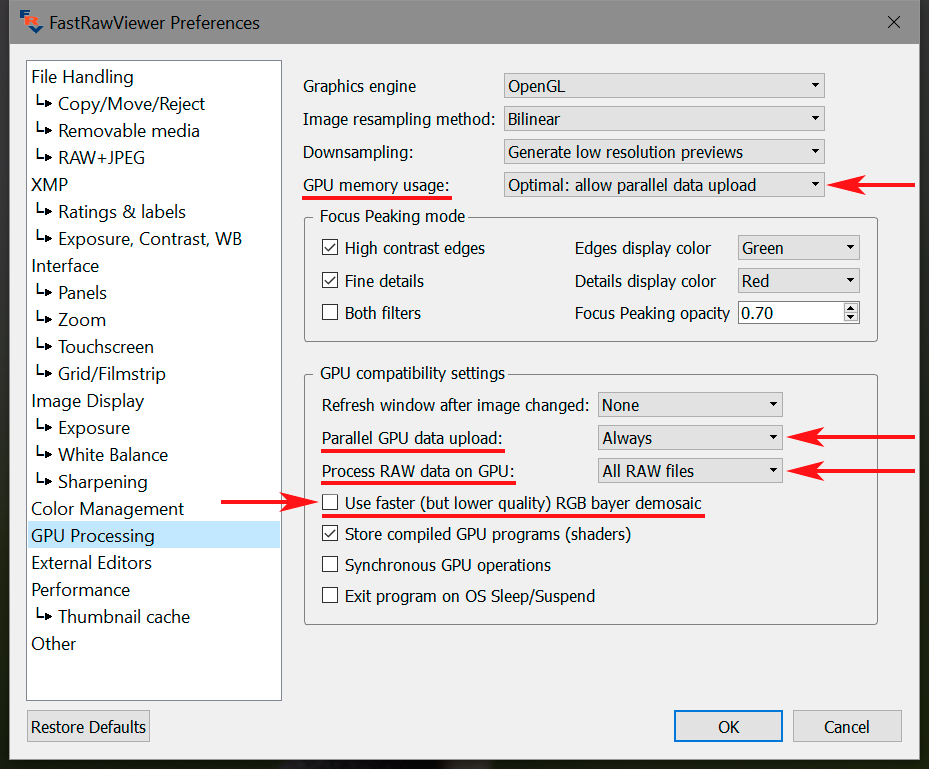Open Copy/Move/Reject settings page
929x769 pixels.
(x=131, y=104)
